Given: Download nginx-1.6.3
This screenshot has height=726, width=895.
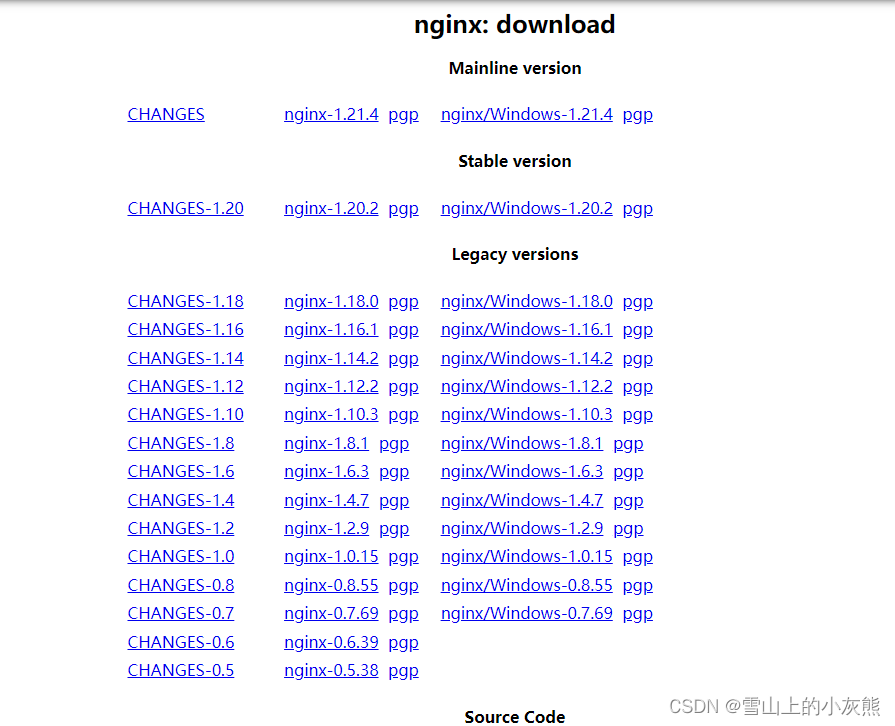Looking at the screenshot, I should click(x=326, y=471).
